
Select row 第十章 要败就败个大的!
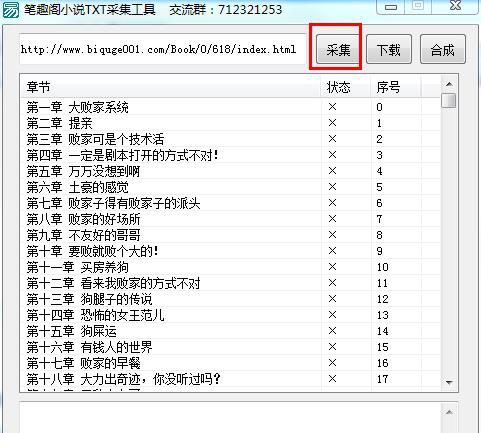tap(231, 251)
